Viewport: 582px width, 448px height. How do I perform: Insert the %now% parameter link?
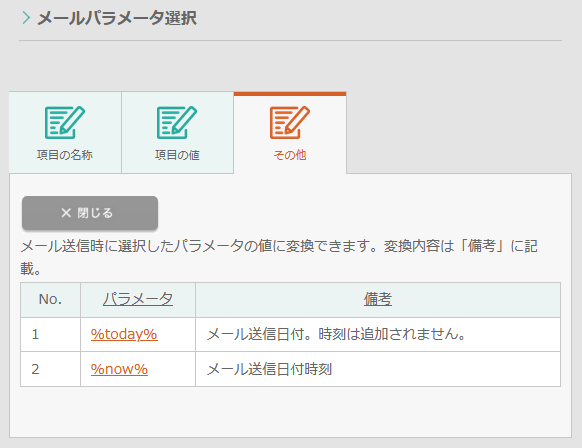click(x=119, y=369)
